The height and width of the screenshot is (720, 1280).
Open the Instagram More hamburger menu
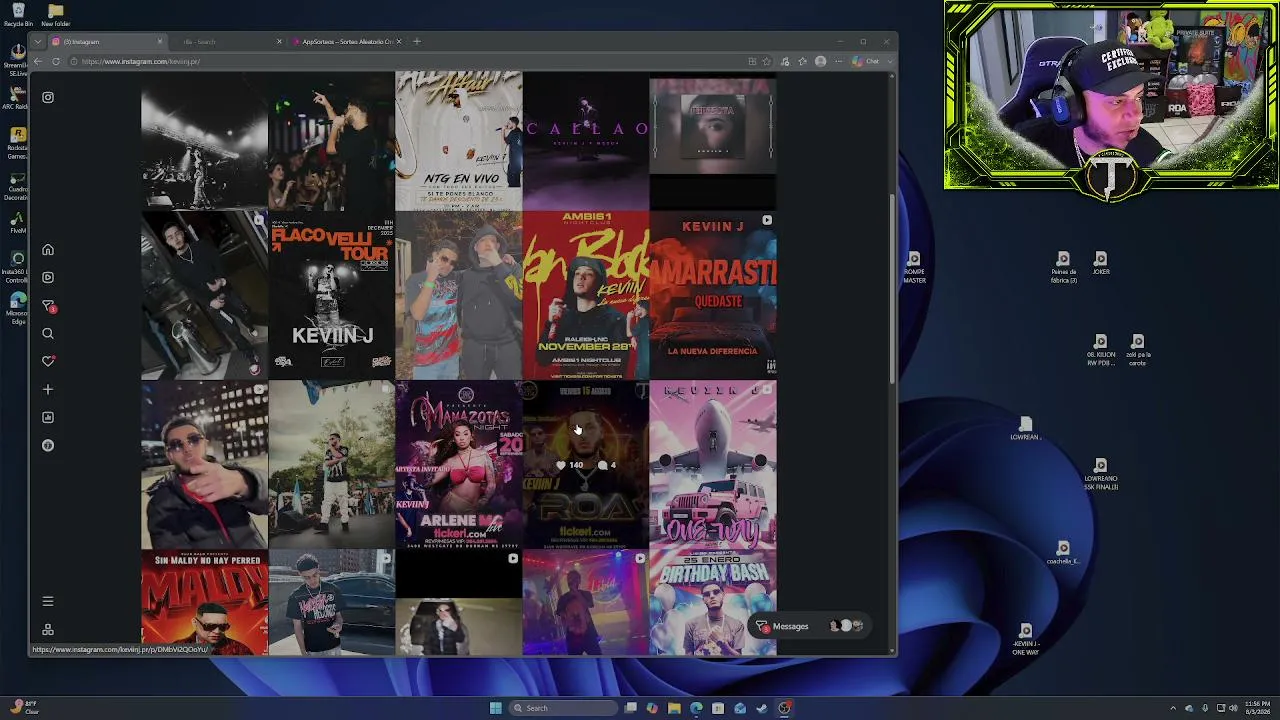(47, 601)
